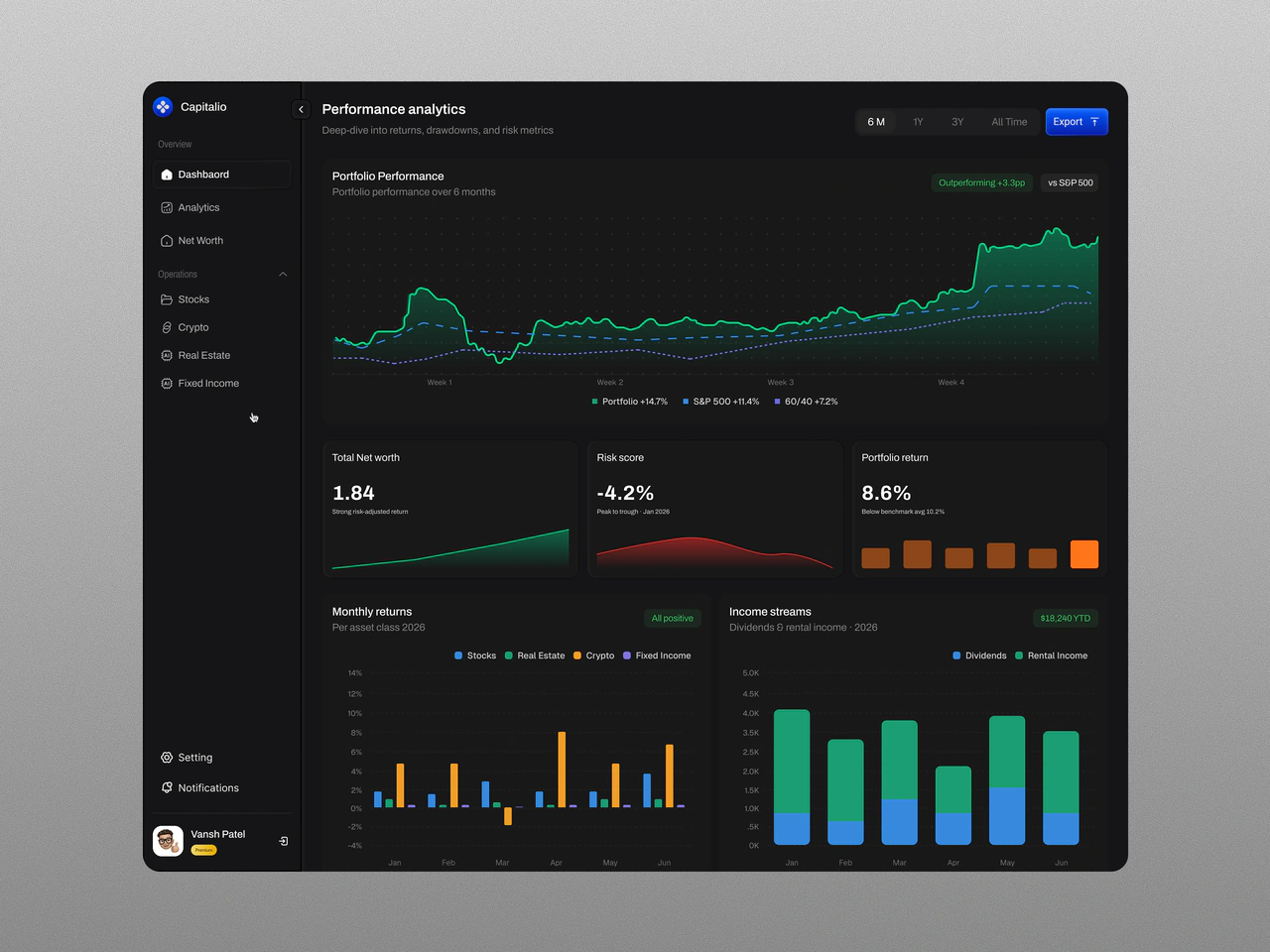Viewport: 1270px width, 952px height.
Task: Click the Crypto coin icon
Action: pyautogui.click(x=167, y=327)
